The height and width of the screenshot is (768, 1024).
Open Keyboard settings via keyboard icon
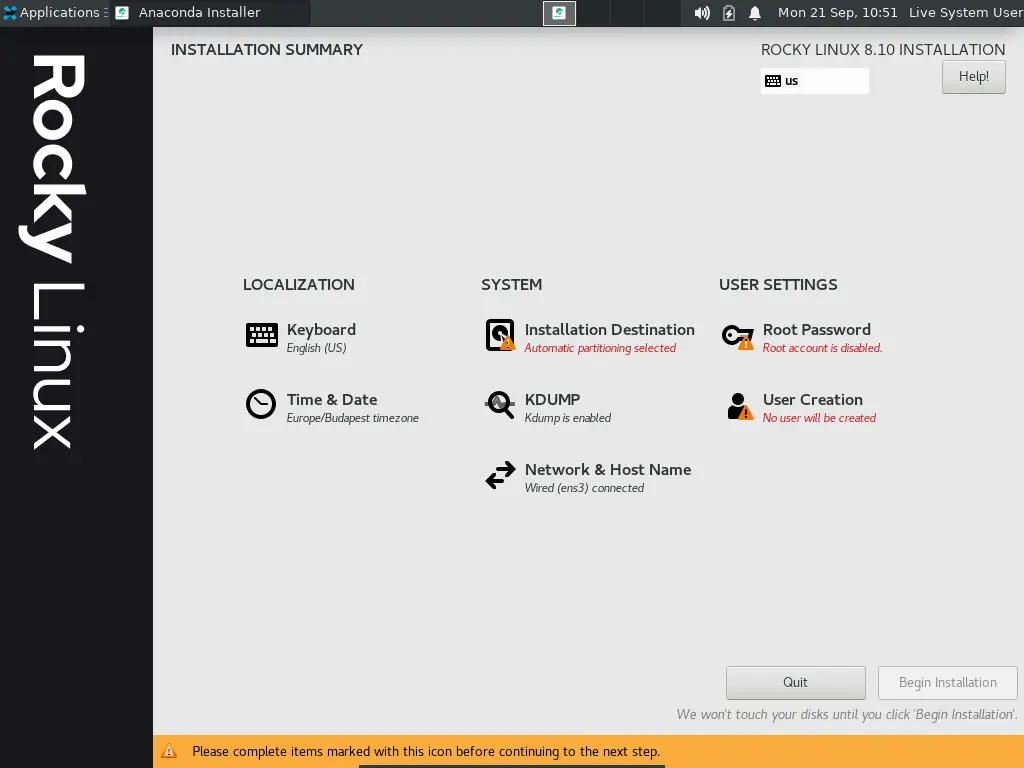click(262, 336)
